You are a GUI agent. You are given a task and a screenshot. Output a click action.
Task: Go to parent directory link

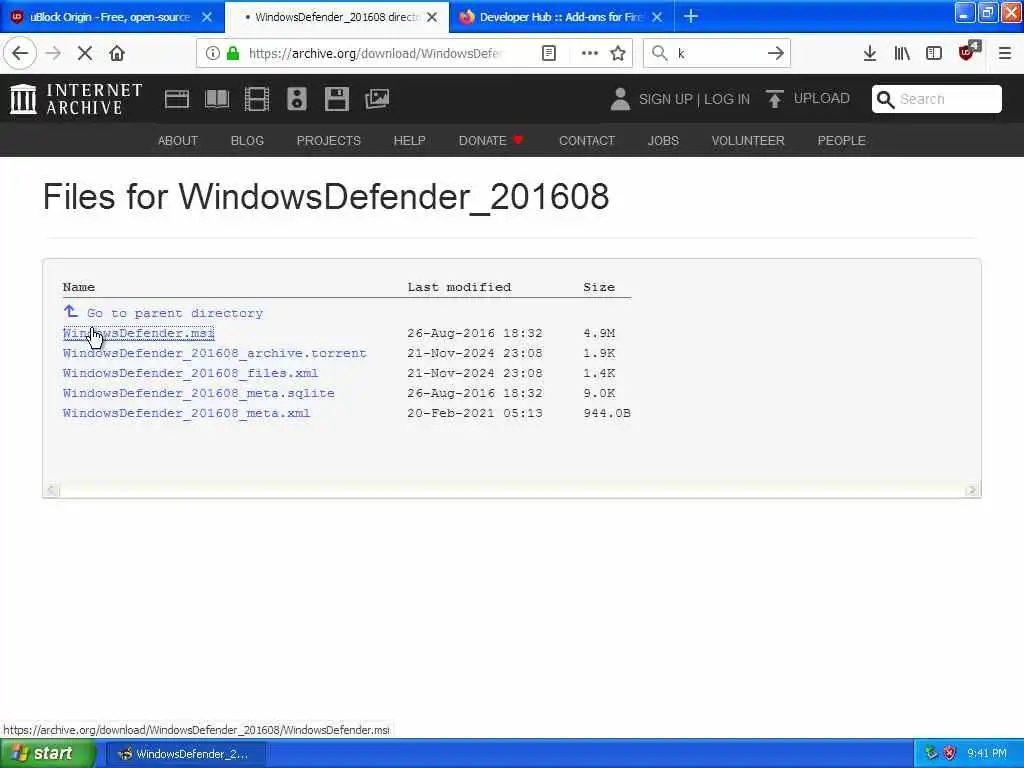175,313
